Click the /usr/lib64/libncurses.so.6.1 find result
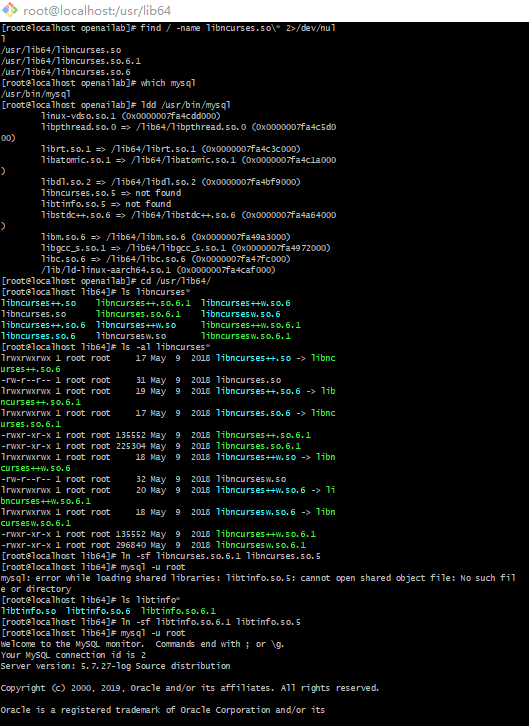This screenshot has width=529, height=726. click(x=71, y=61)
